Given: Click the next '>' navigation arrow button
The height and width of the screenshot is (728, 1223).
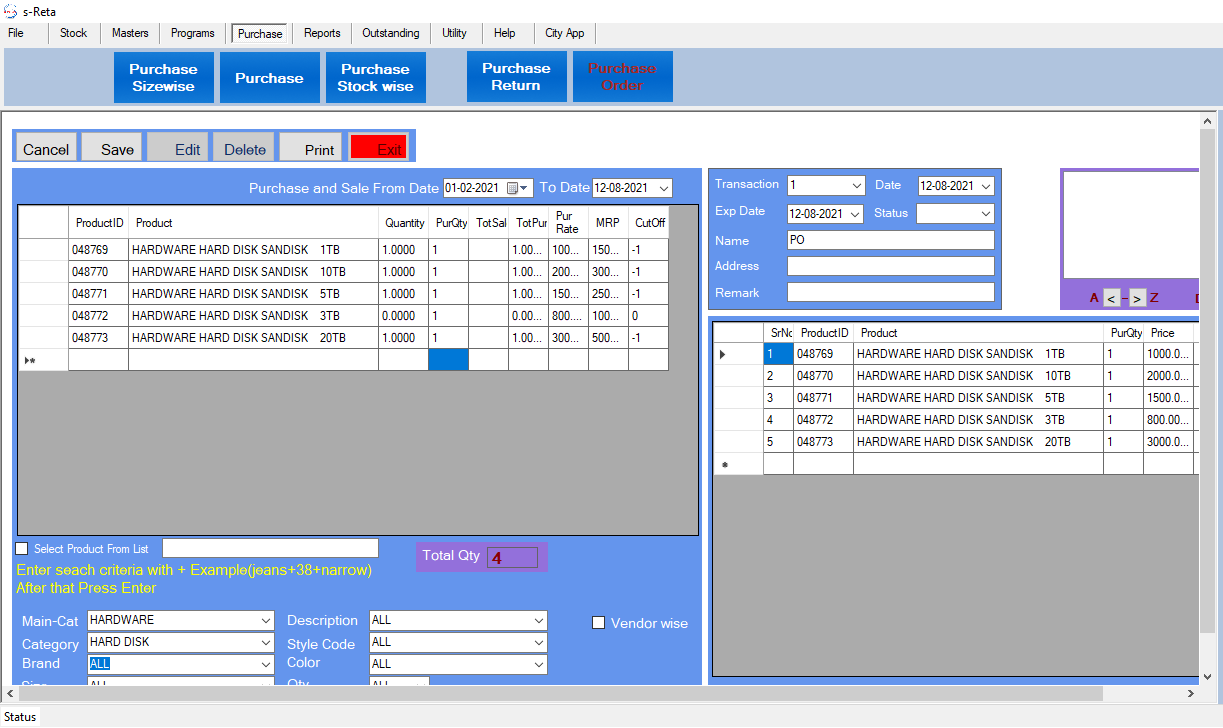Looking at the screenshot, I should [x=1137, y=298].
